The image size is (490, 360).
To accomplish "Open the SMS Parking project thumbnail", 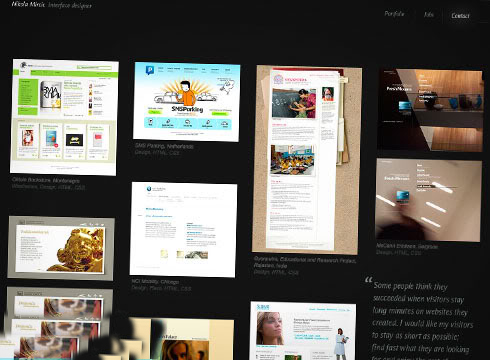I will (x=186, y=102).
